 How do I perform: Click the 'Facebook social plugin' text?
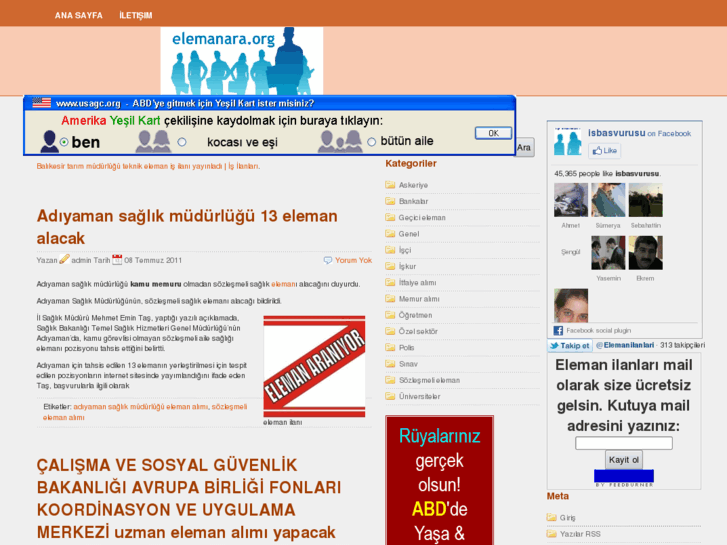[598, 330]
